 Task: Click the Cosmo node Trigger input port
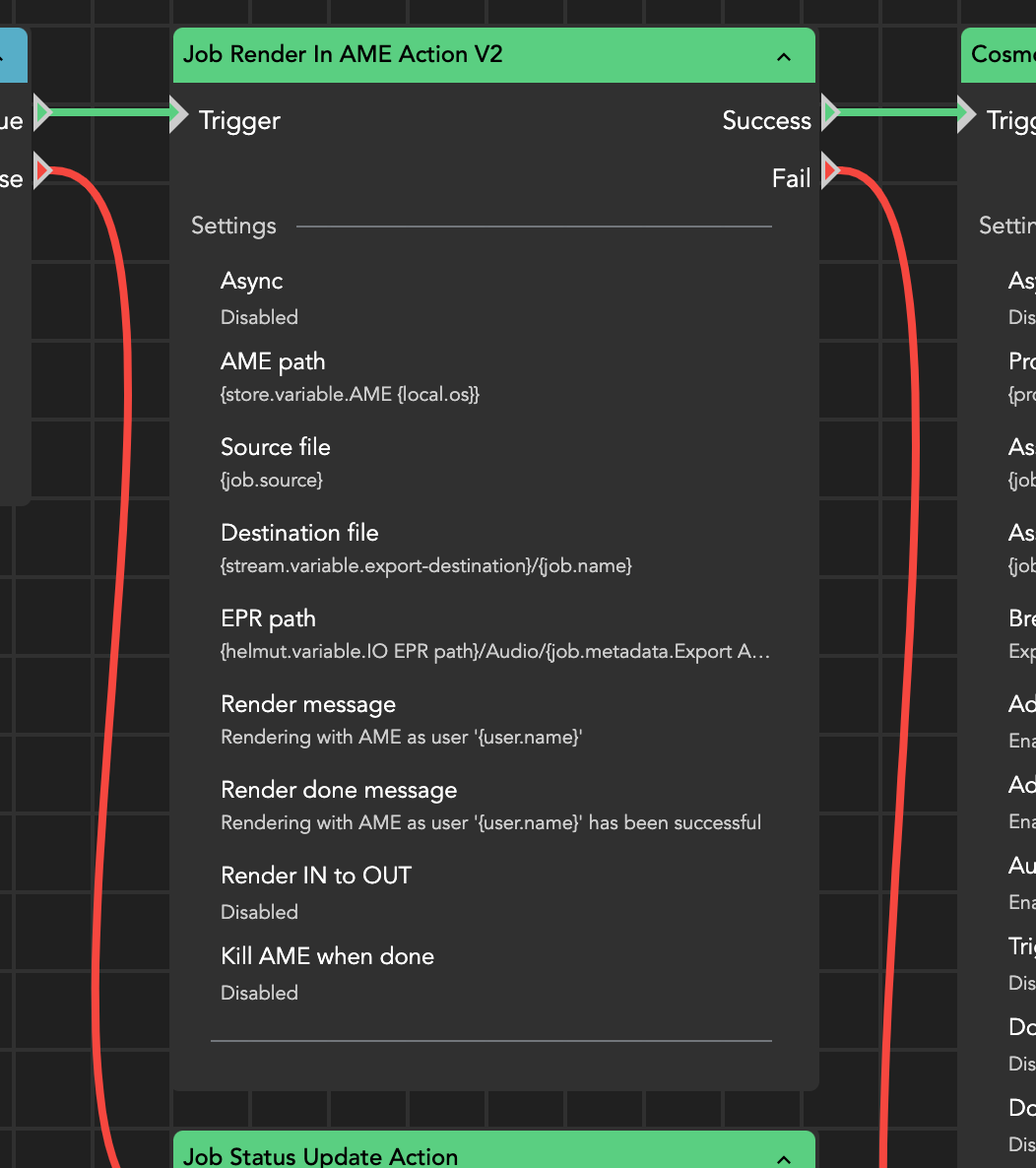click(966, 113)
